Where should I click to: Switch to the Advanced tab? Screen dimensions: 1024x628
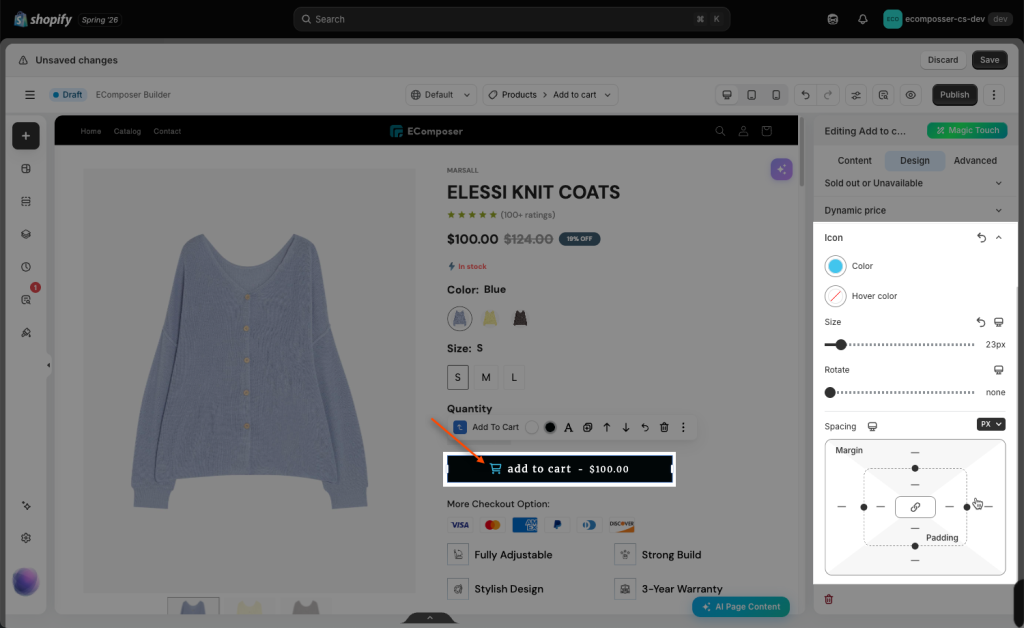tap(975, 161)
